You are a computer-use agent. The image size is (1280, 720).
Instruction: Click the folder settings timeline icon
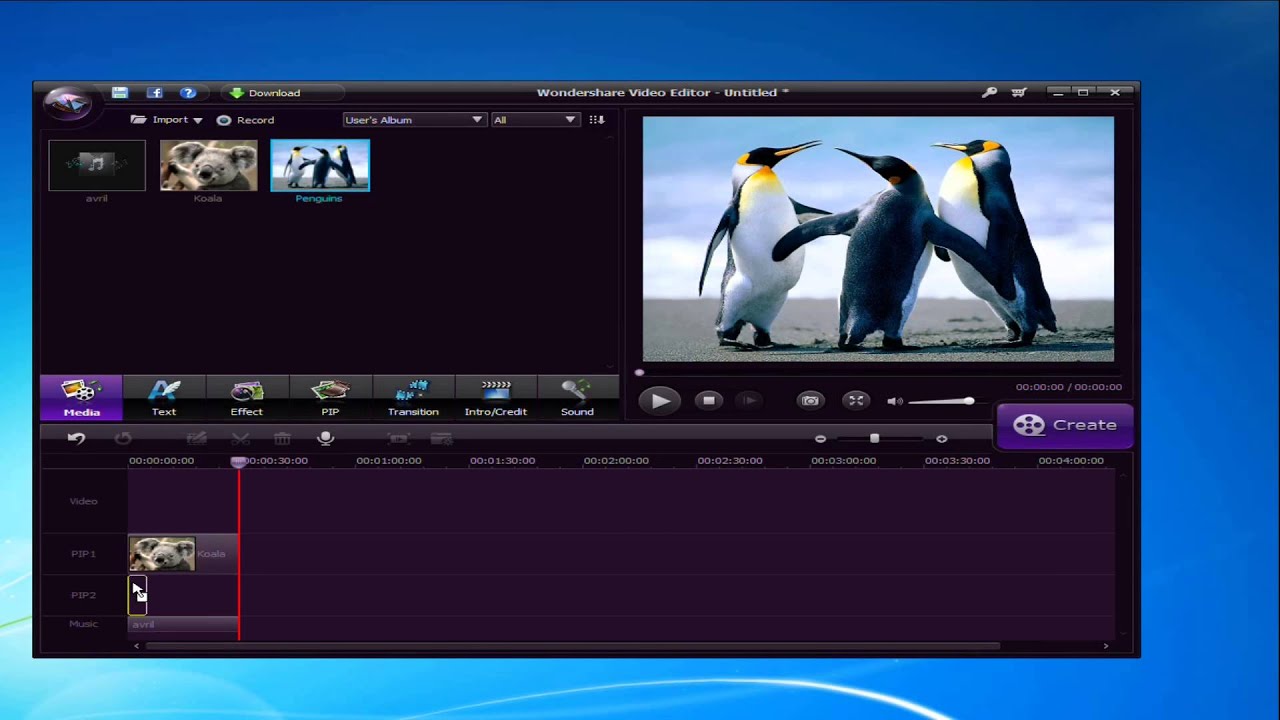coord(441,438)
